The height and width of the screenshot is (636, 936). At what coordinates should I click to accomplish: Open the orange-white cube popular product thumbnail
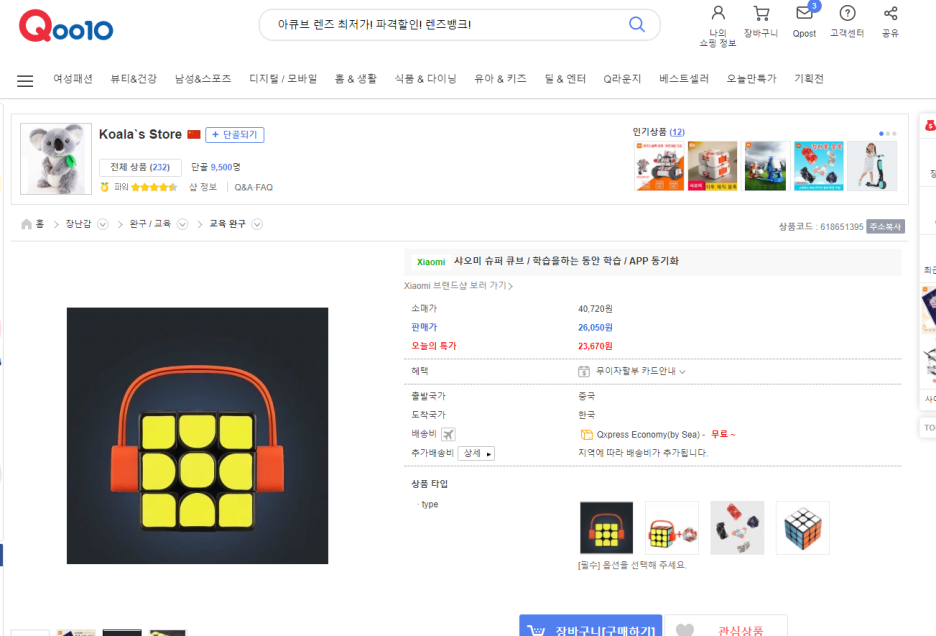pos(713,166)
